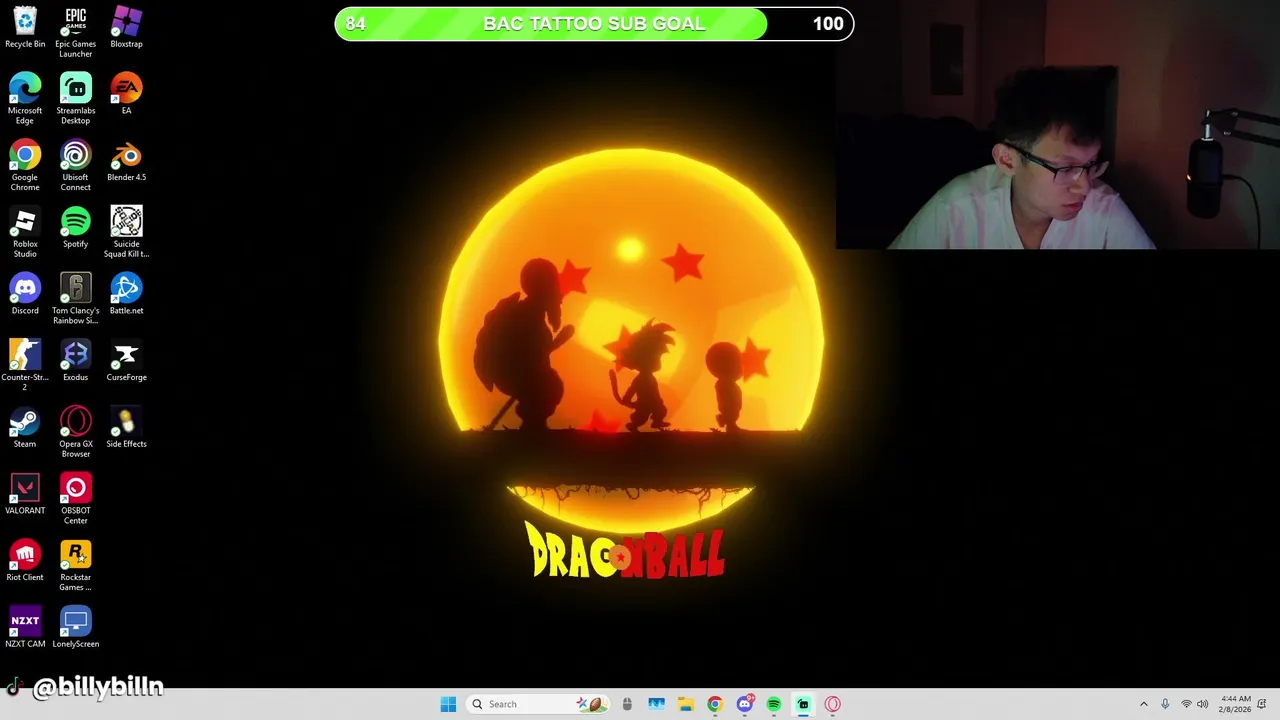
Task: Open the EA app desktop icon
Action: point(126,94)
